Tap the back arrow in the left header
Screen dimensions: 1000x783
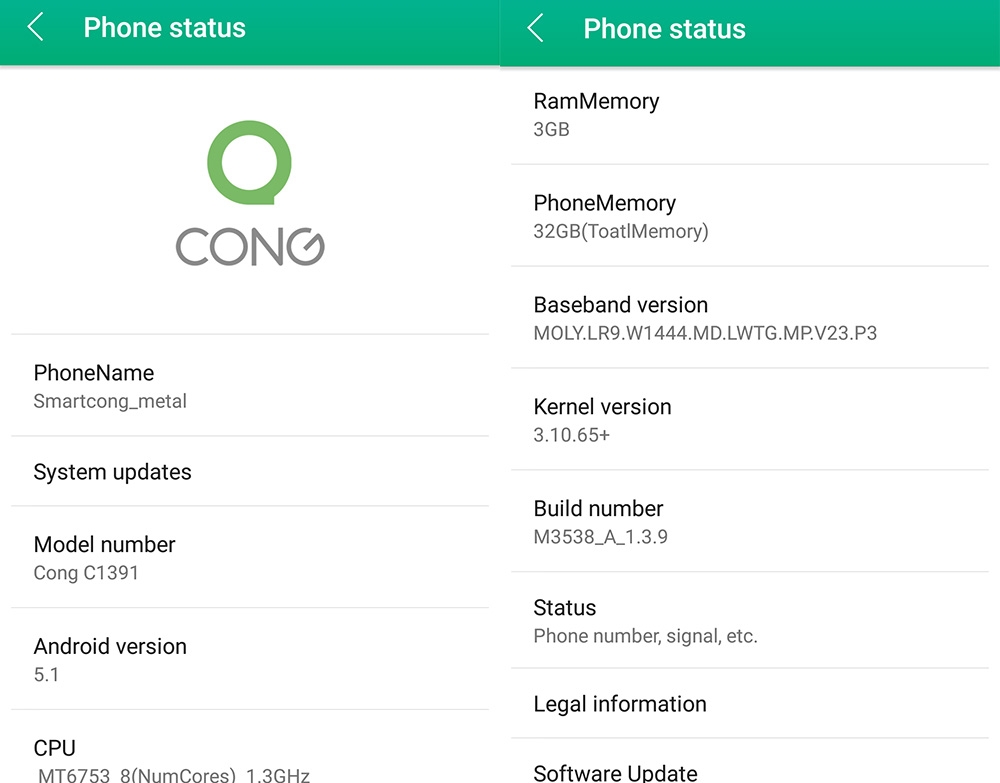coord(36,27)
